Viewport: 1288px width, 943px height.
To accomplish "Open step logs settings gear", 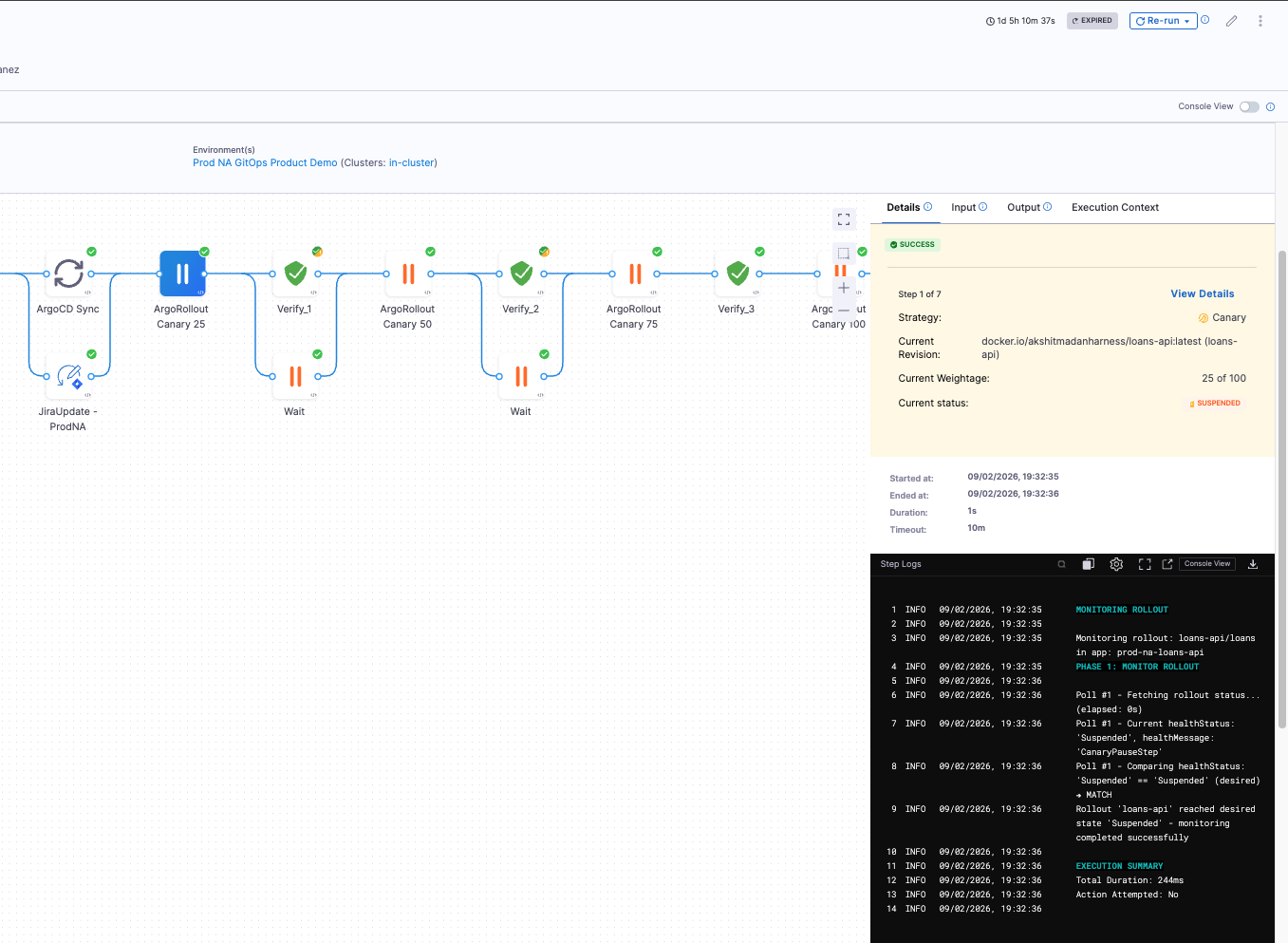I will point(1116,564).
